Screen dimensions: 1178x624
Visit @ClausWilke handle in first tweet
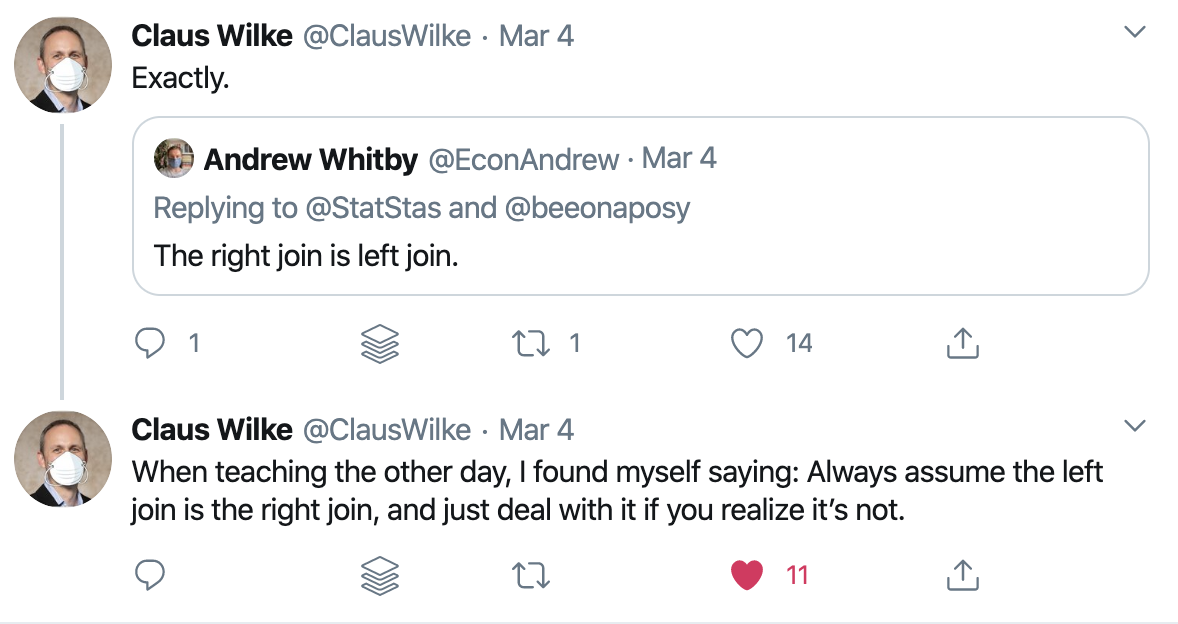[x=387, y=36]
